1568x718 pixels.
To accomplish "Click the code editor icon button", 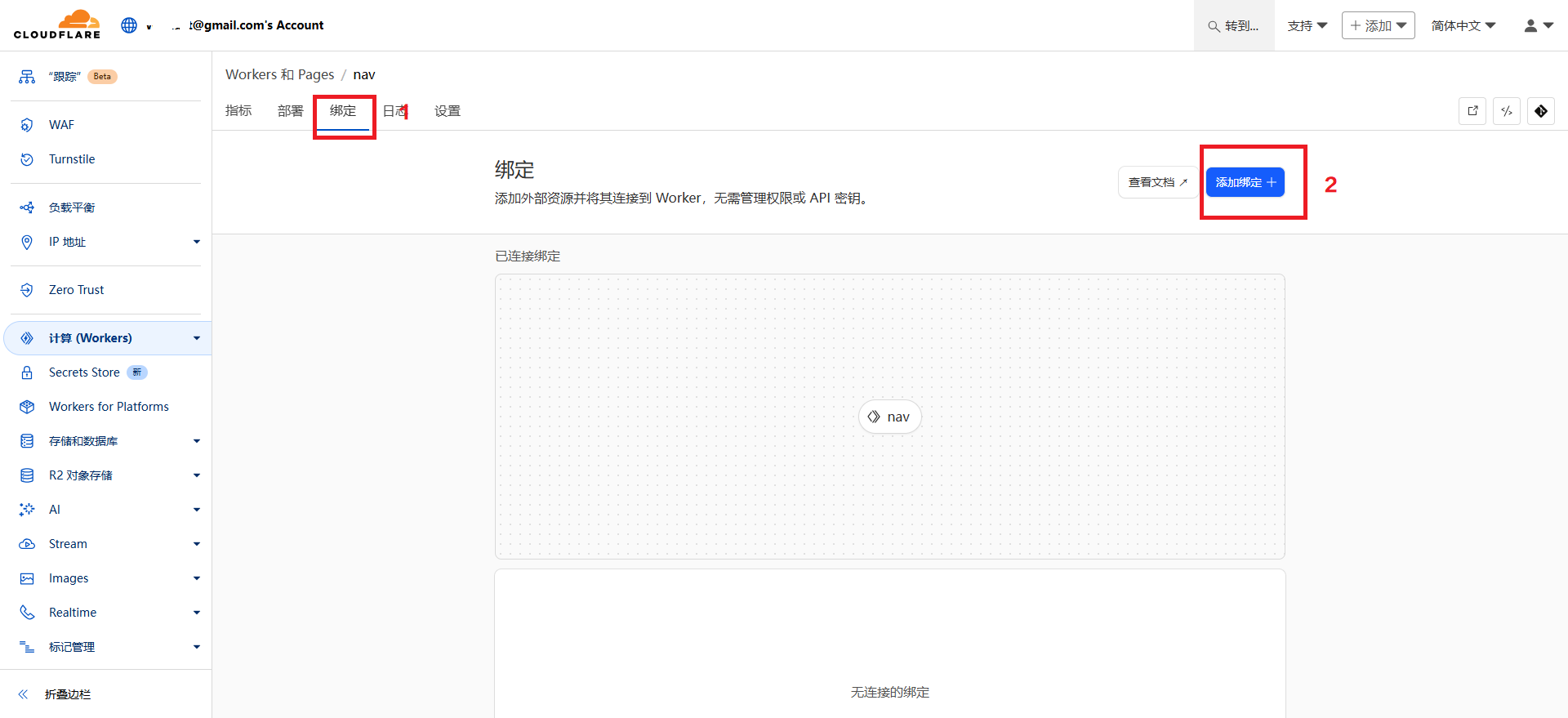I will pos(1507,111).
